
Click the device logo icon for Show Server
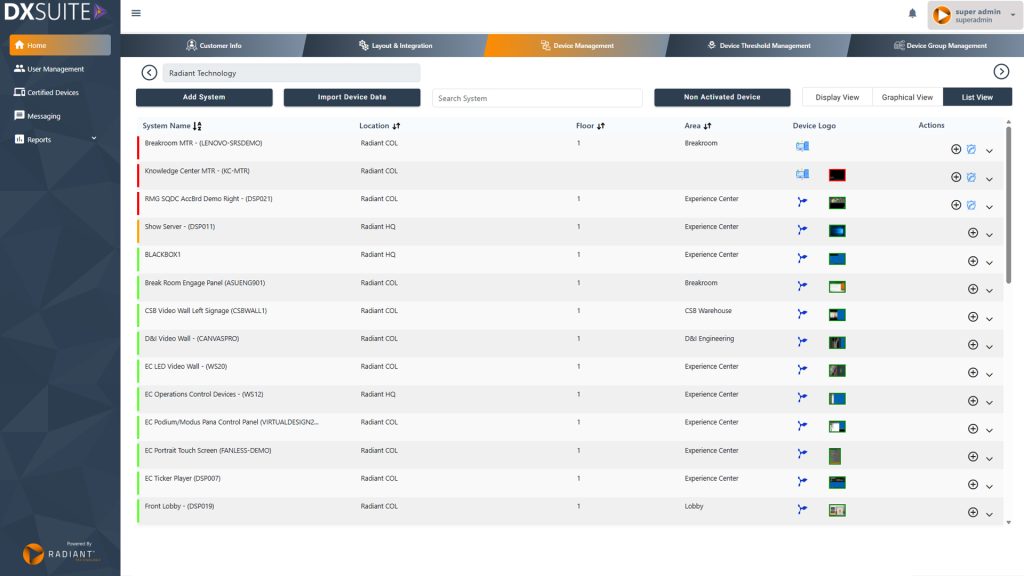pyautogui.click(x=801, y=230)
